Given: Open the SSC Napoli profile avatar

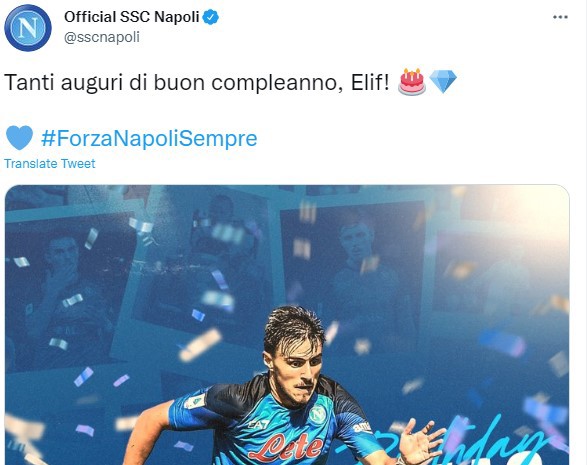Looking at the screenshot, I should [x=28, y=28].
